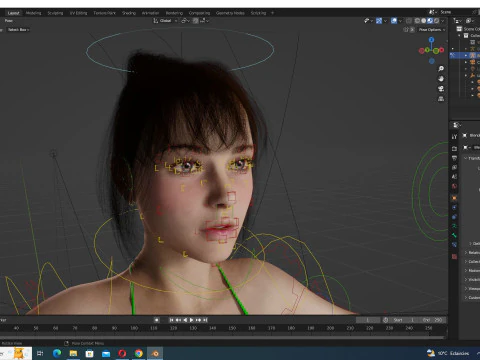Viewport: 480px width, 360px height.
Task: Toggle perspective/orthographic grid icon
Action: (x=441, y=99)
